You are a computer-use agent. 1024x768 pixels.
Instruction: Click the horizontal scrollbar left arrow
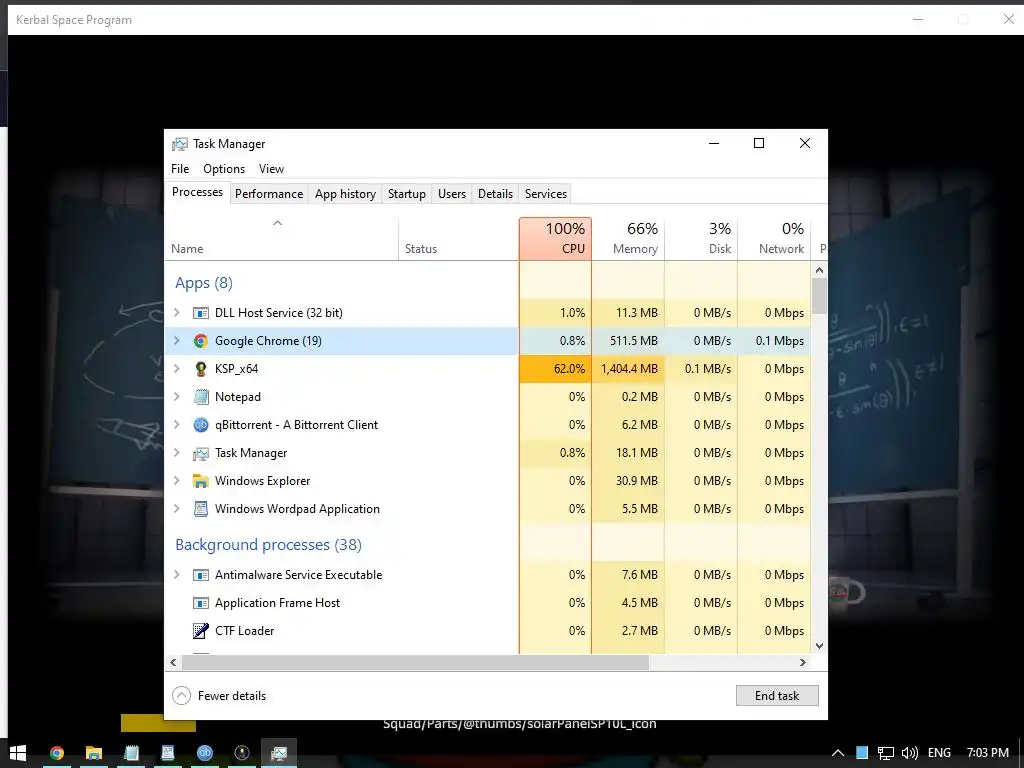(x=173, y=662)
